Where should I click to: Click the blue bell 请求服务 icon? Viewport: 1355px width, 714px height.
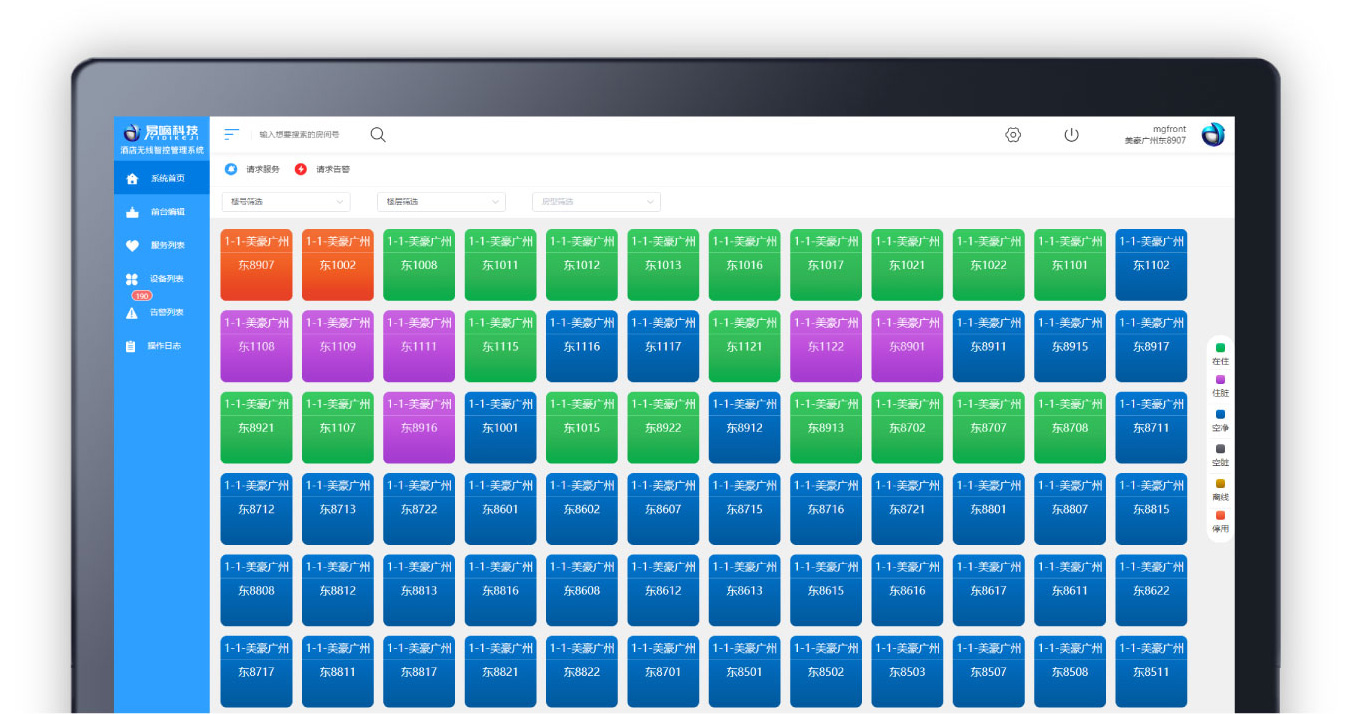231,169
